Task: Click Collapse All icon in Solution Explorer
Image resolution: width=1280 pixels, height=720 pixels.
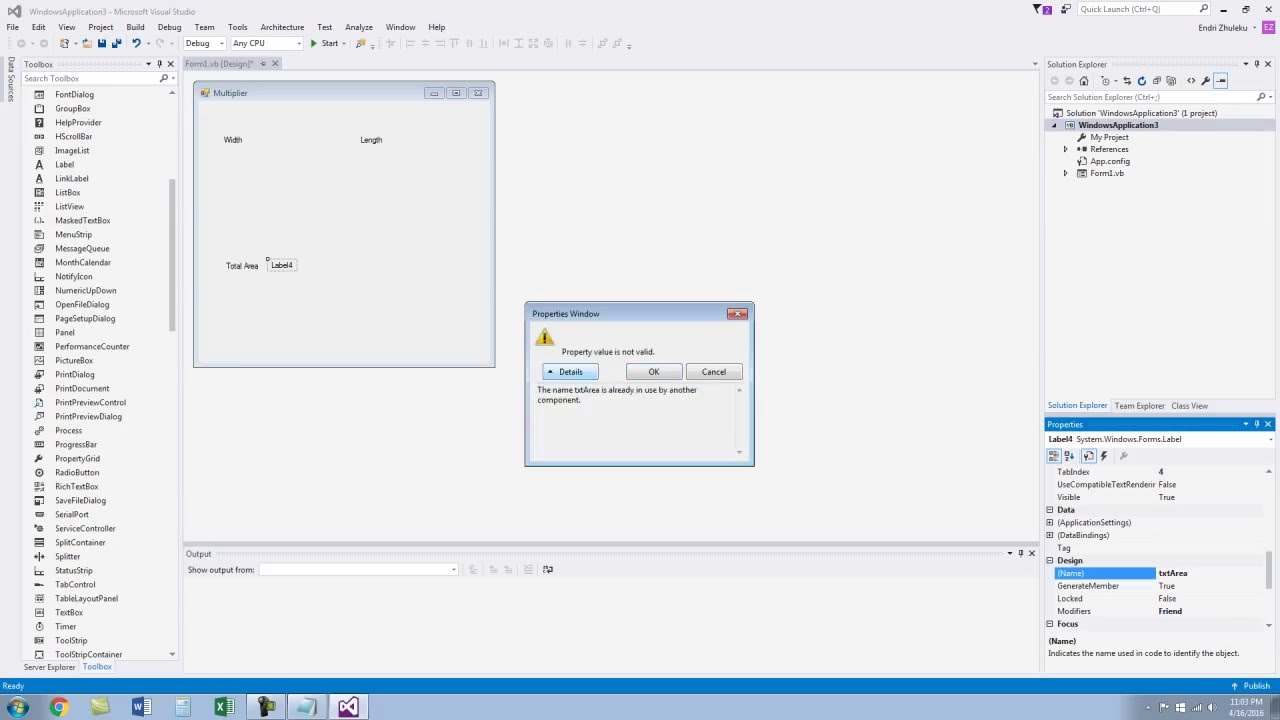Action: [x=1157, y=81]
